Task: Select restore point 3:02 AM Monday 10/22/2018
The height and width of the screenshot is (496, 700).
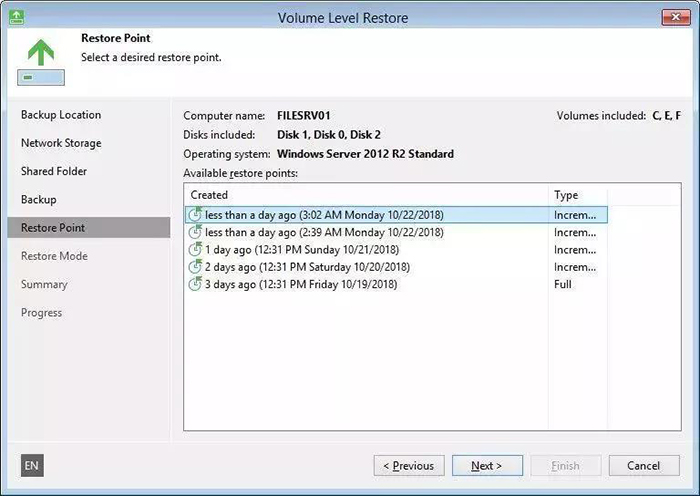Action: click(396, 215)
